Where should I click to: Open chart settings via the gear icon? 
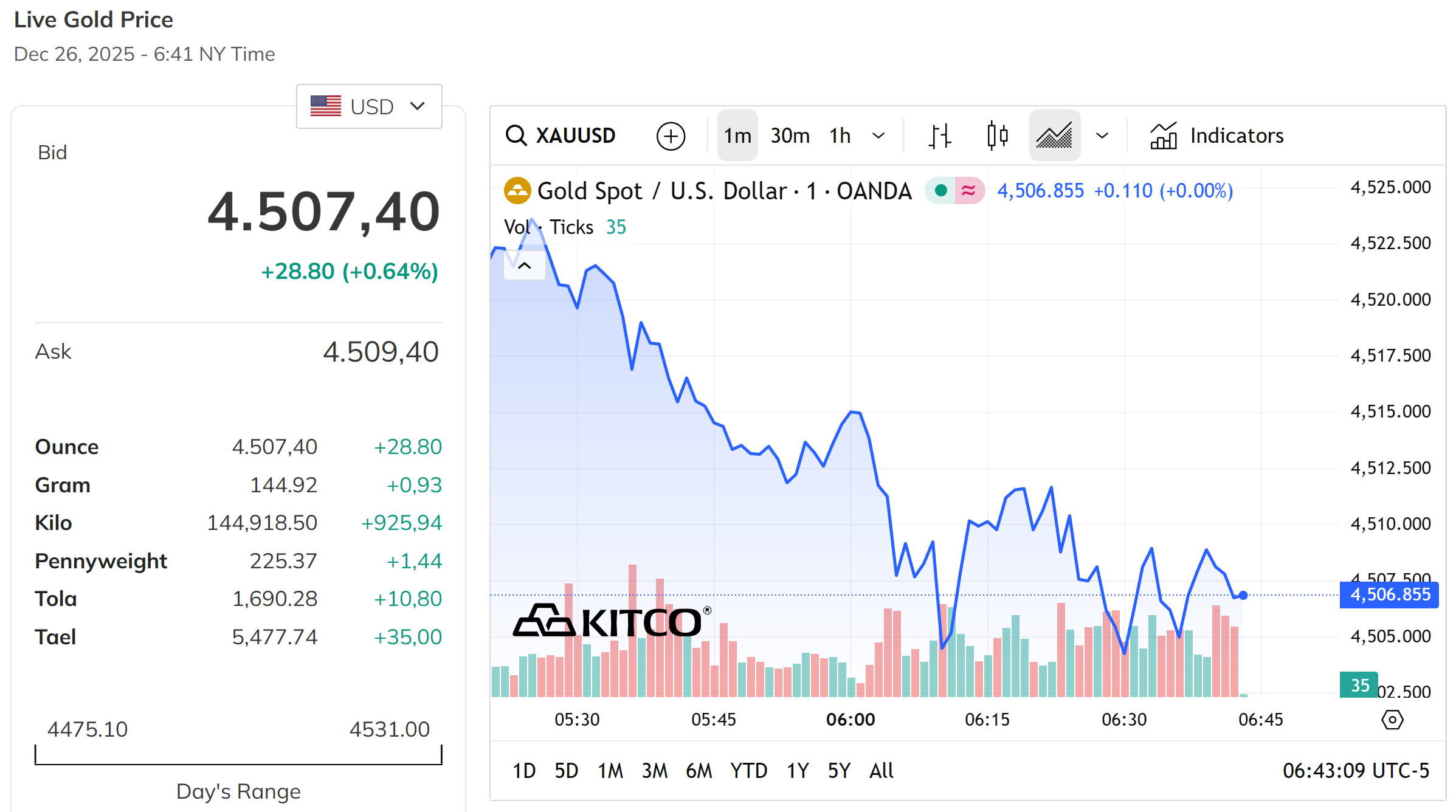click(x=1392, y=720)
